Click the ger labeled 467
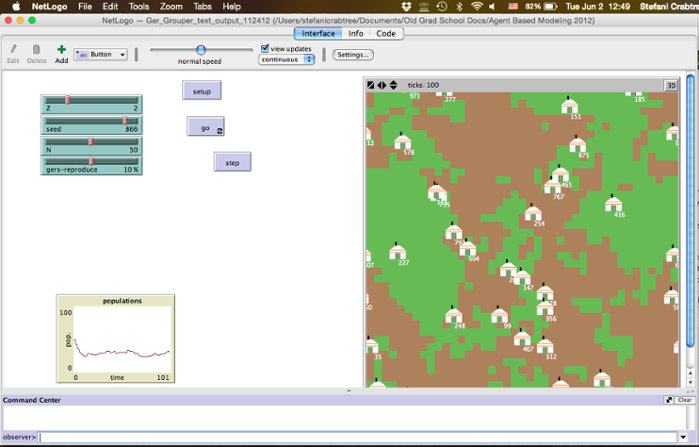 coord(522,338)
